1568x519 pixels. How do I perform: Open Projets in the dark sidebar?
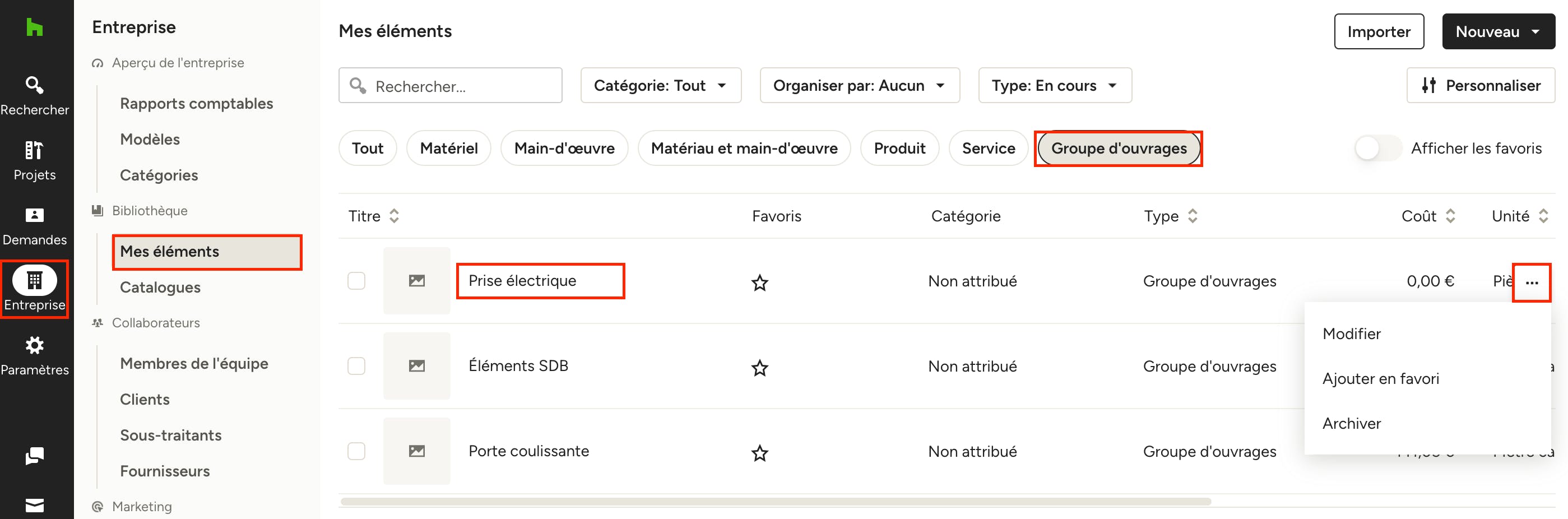pos(35,161)
